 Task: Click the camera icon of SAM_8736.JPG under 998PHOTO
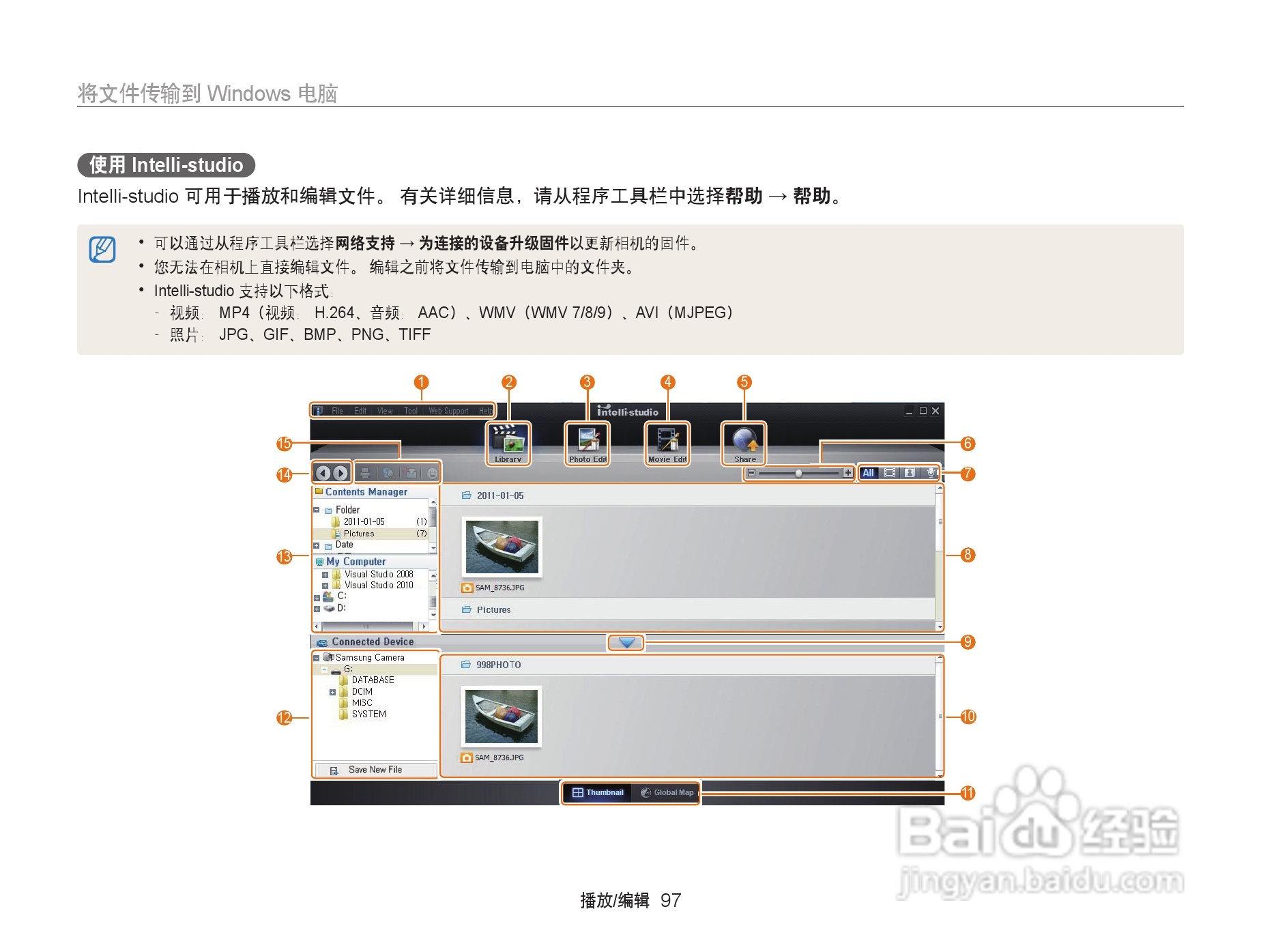point(467,758)
